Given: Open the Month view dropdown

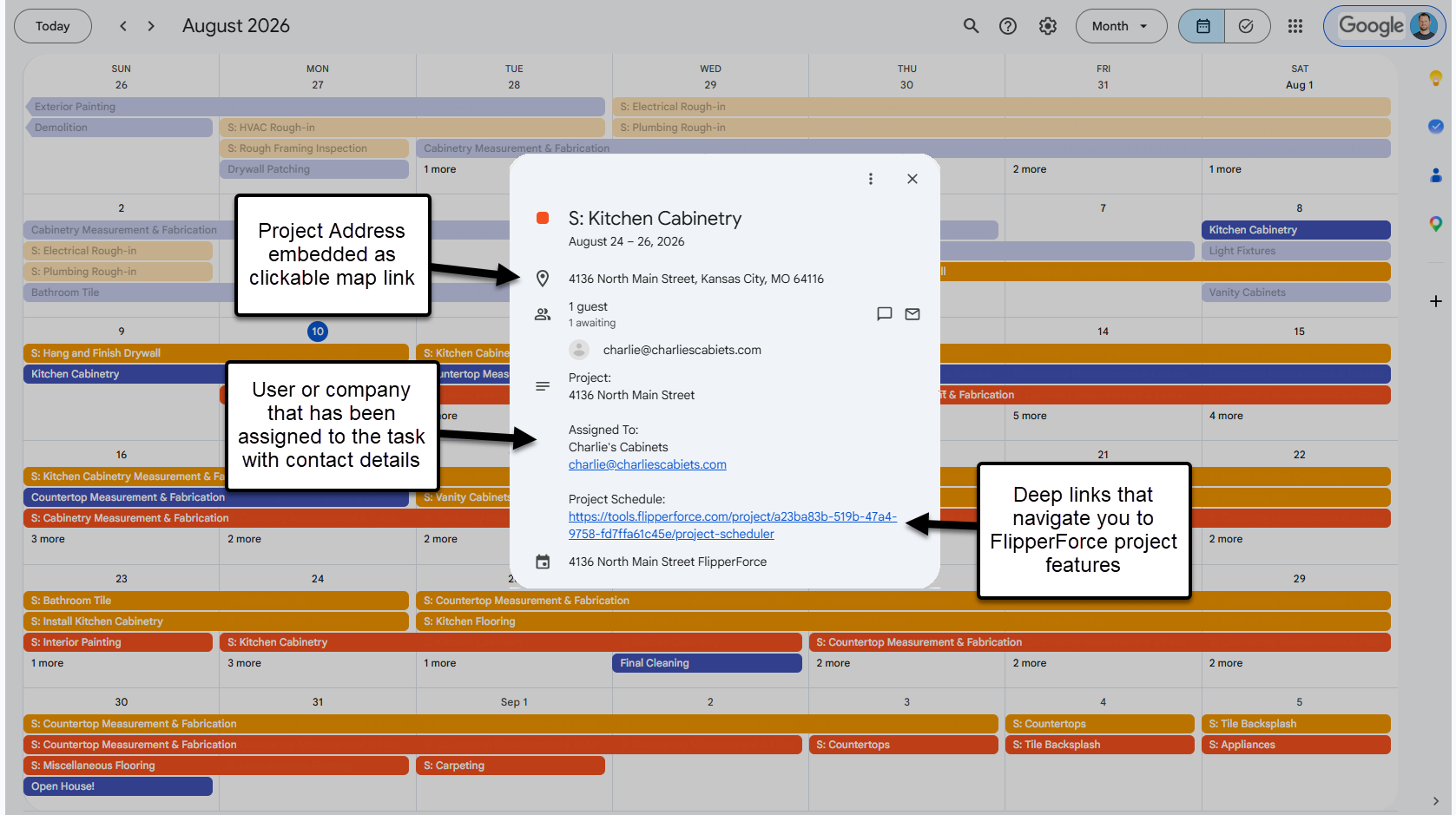Looking at the screenshot, I should coord(1121,26).
